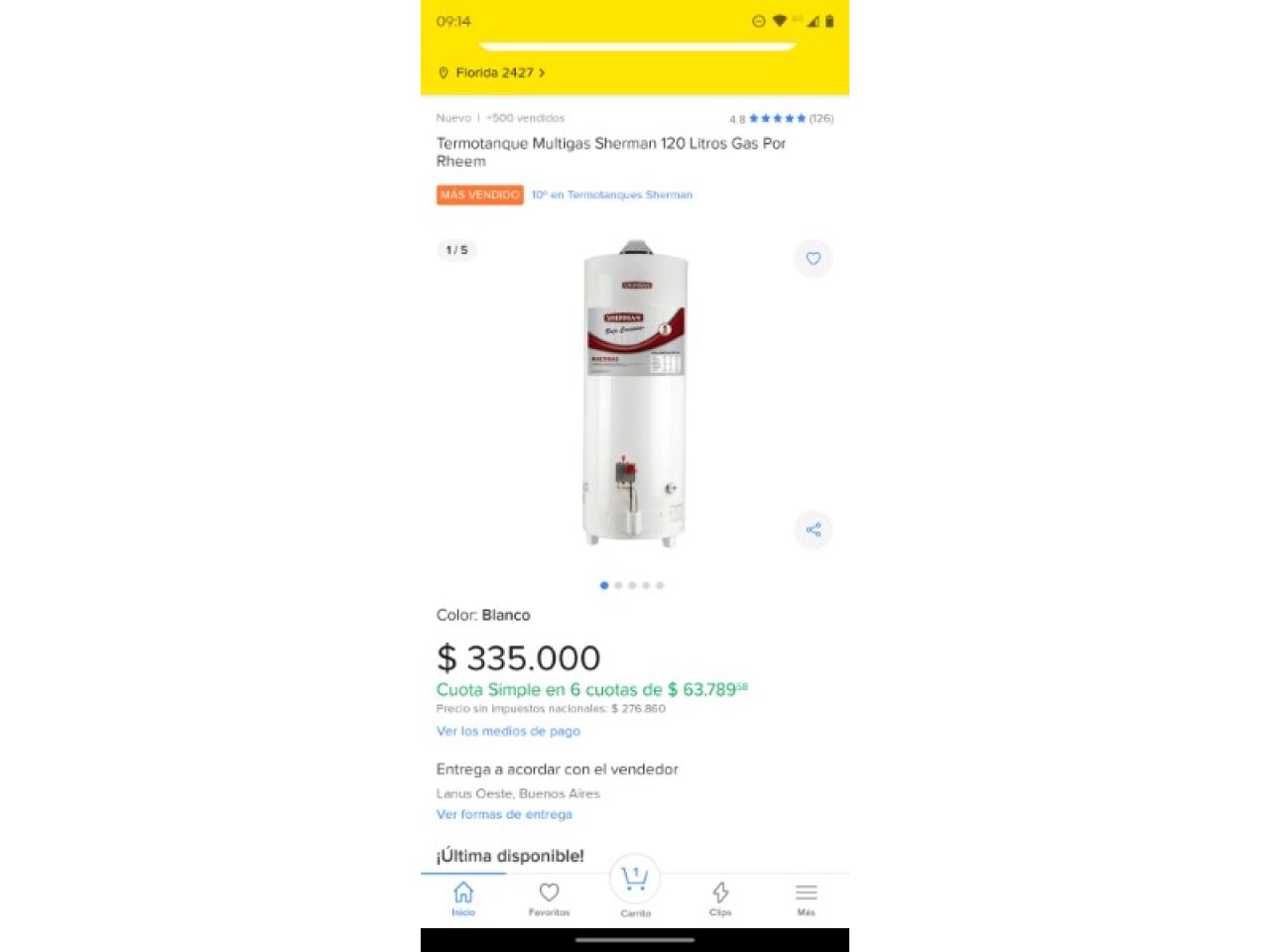Add product to favorites with heart icon

coord(813,259)
